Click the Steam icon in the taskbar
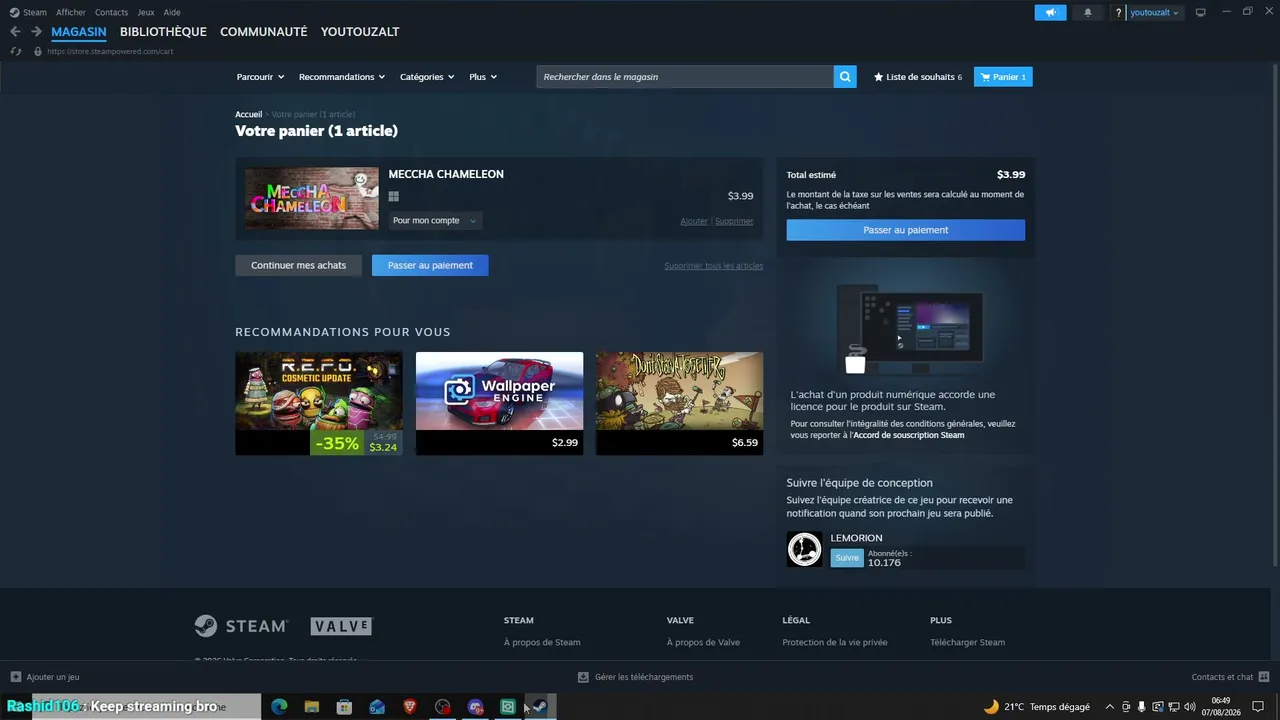The width and height of the screenshot is (1280, 720). tap(540, 707)
